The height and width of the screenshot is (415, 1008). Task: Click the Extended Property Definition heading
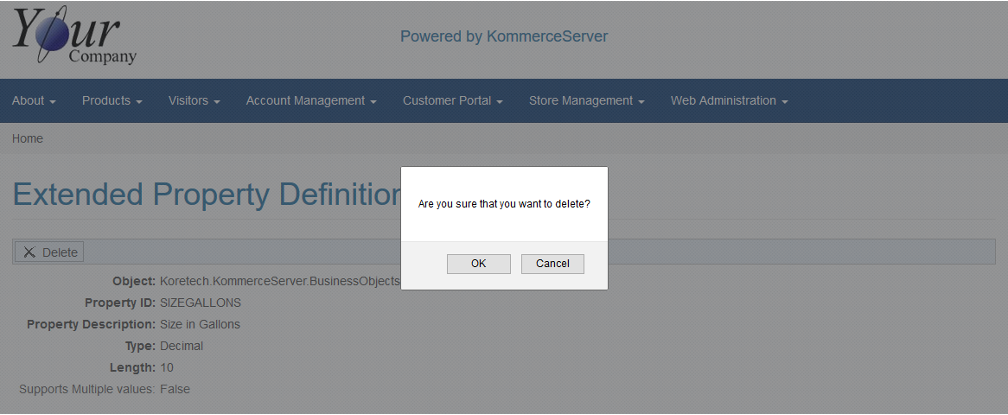[x=206, y=194]
